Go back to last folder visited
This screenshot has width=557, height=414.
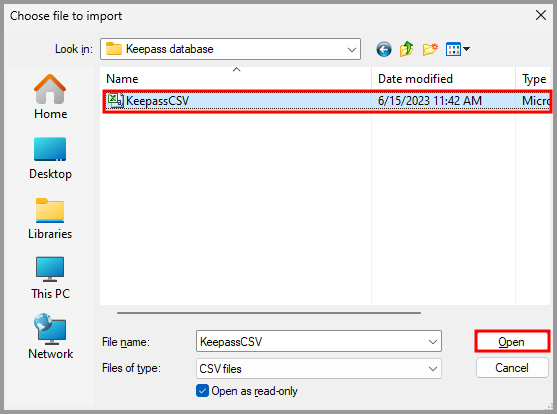tap(384, 49)
